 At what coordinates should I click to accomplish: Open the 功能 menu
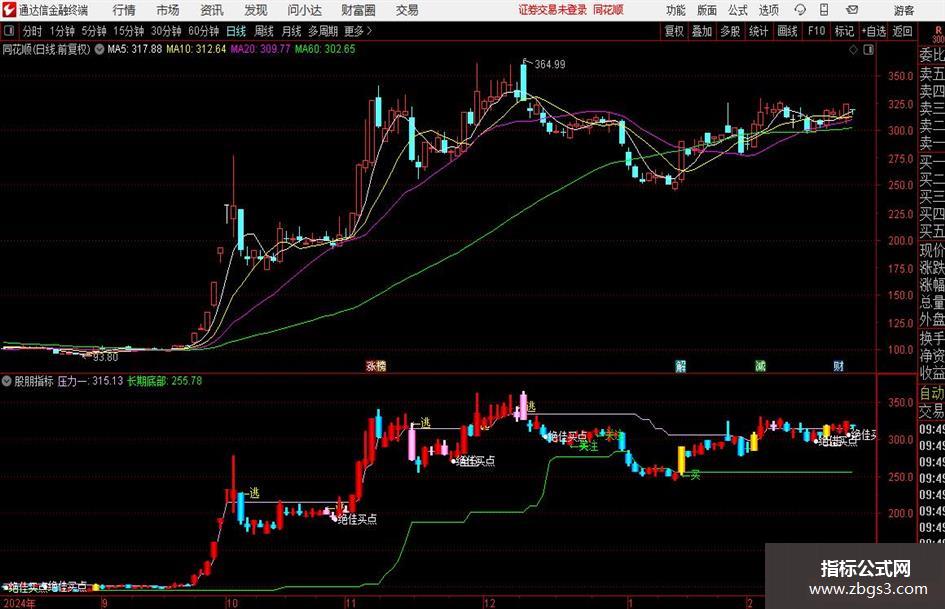click(x=676, y=10)
